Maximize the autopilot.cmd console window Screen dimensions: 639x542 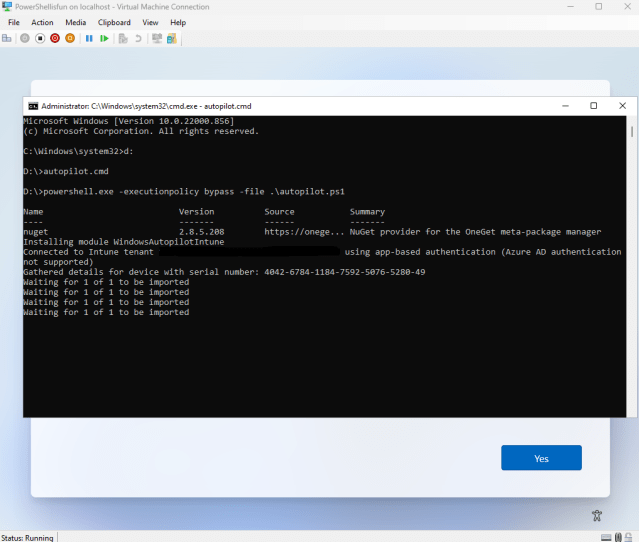click(x=593, y=106)
